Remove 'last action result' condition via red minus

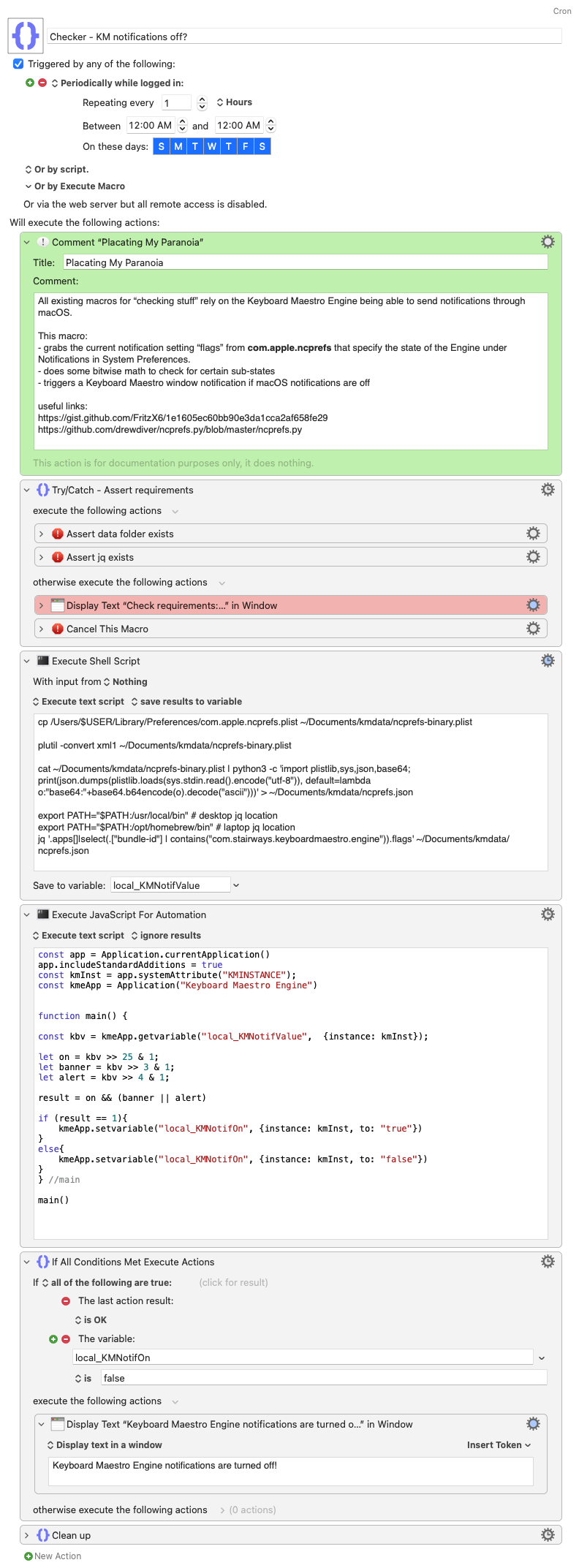[x=66, y=1301]
